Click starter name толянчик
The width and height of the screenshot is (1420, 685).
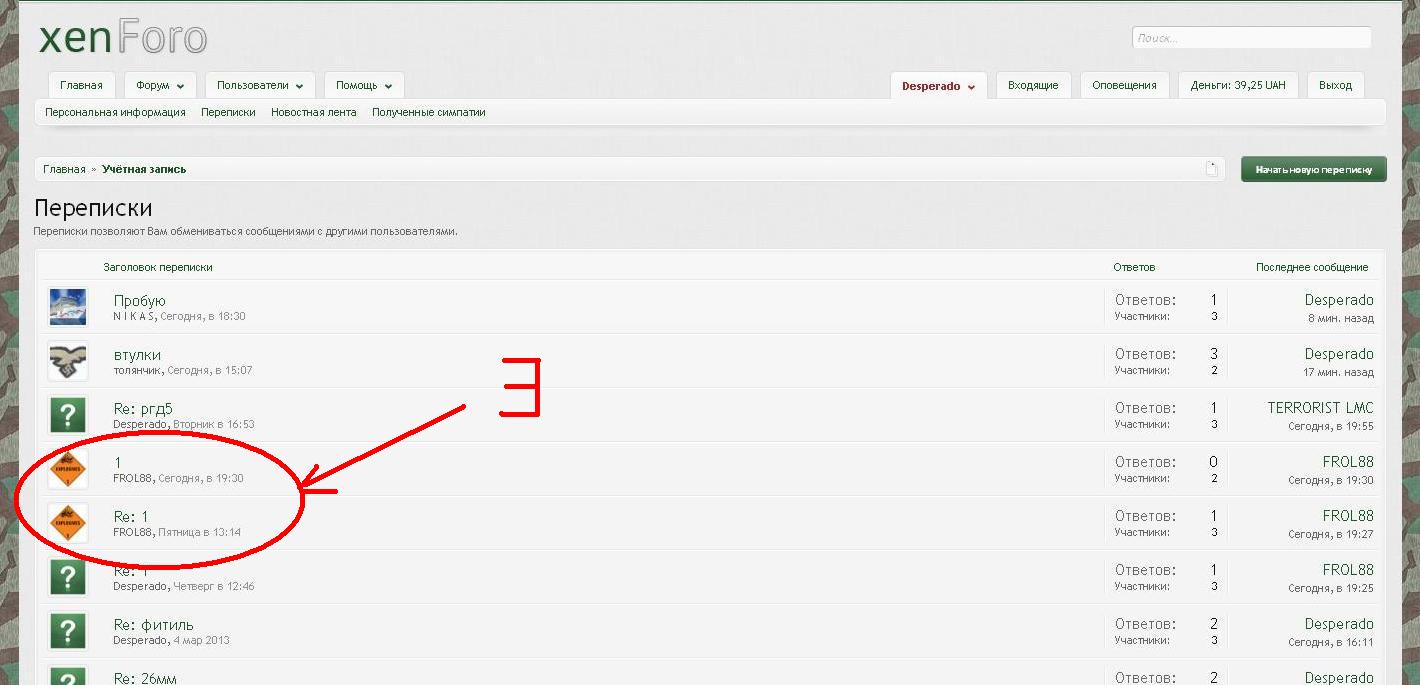point(137,370)
